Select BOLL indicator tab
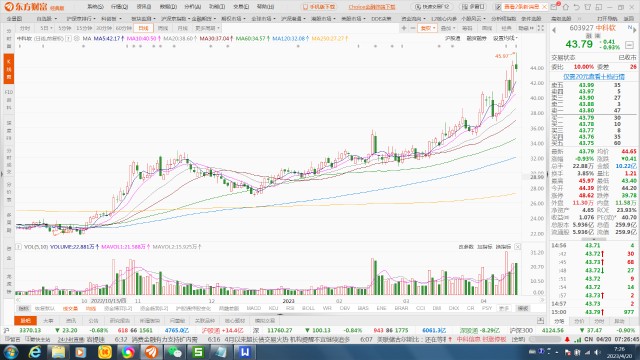 click(308, 308)
